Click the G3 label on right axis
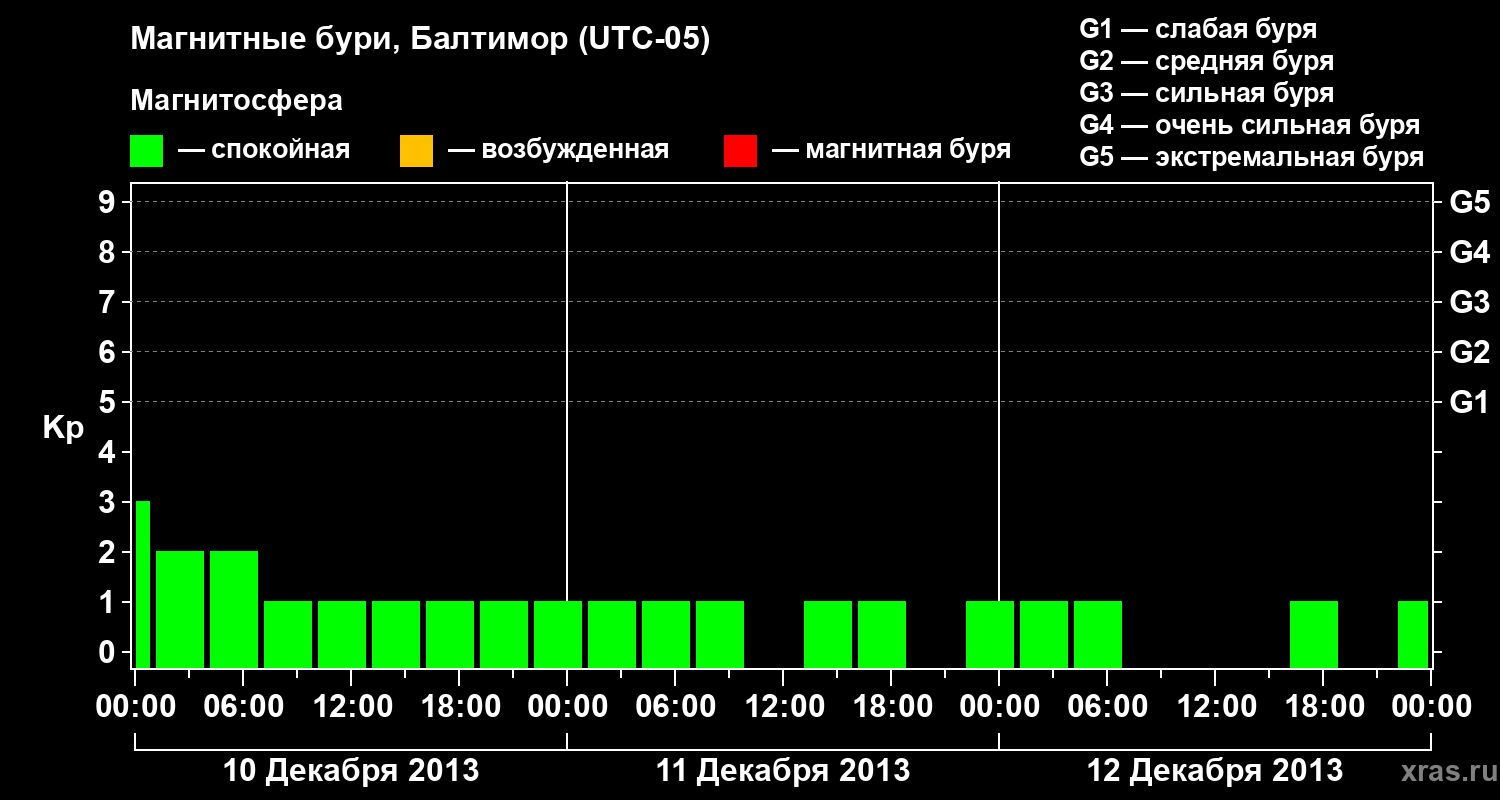The image size is (1500, 800). tap(1469, 302)
